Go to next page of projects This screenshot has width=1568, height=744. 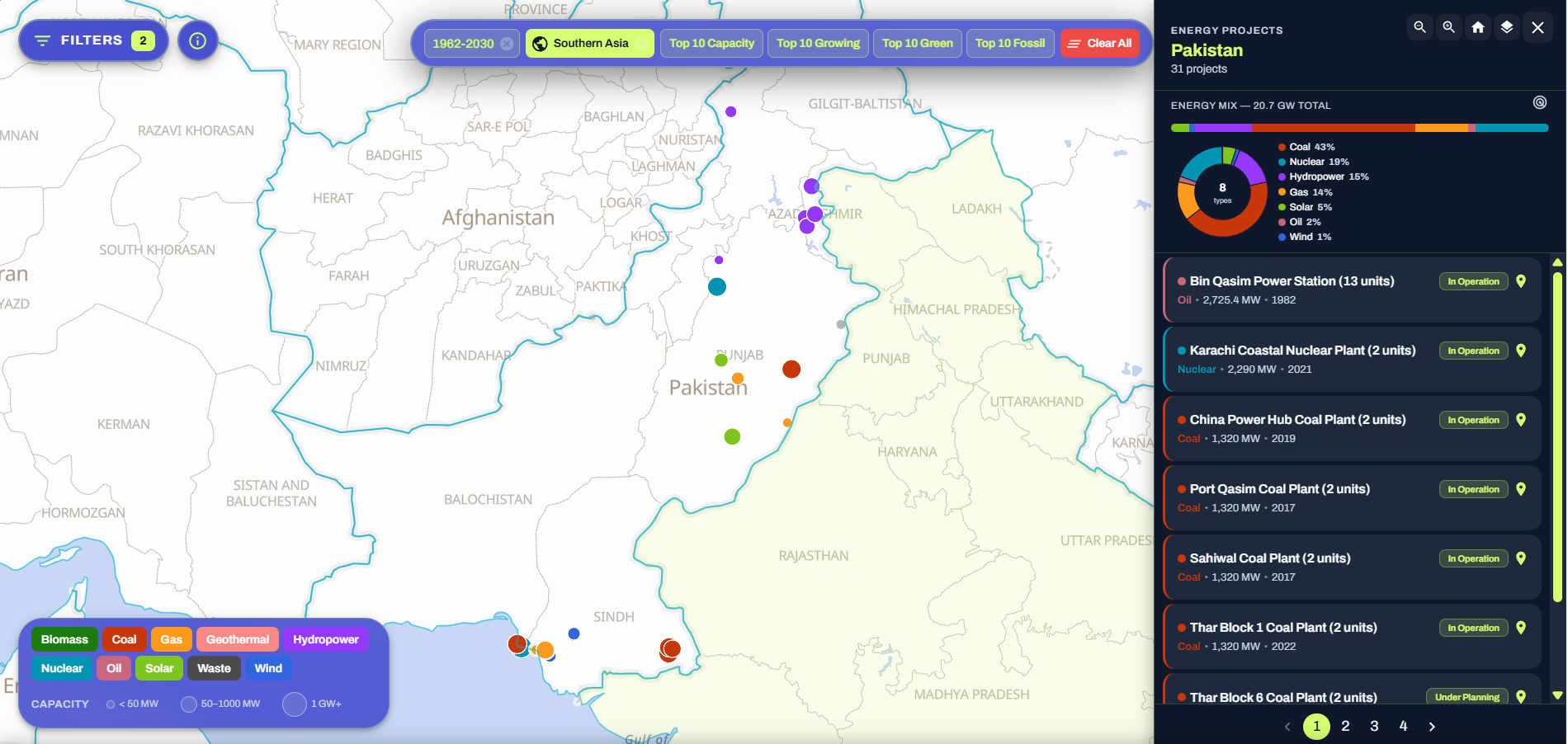(1432, 727)
